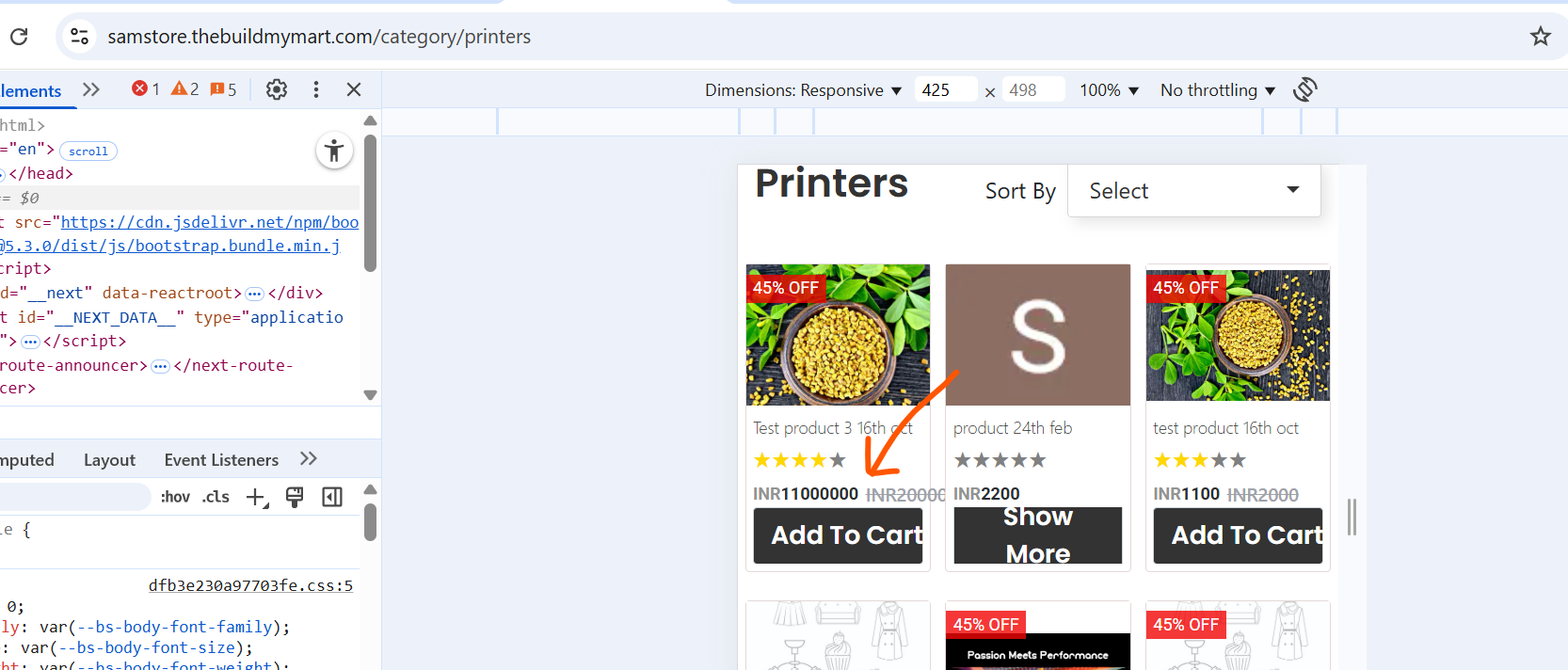Click the DOM tree scrollbar up arrow

point(370,120)
